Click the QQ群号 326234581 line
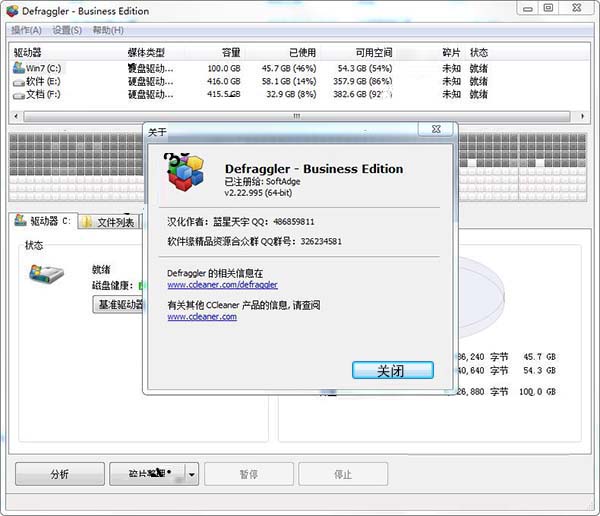 coord(254,242)
